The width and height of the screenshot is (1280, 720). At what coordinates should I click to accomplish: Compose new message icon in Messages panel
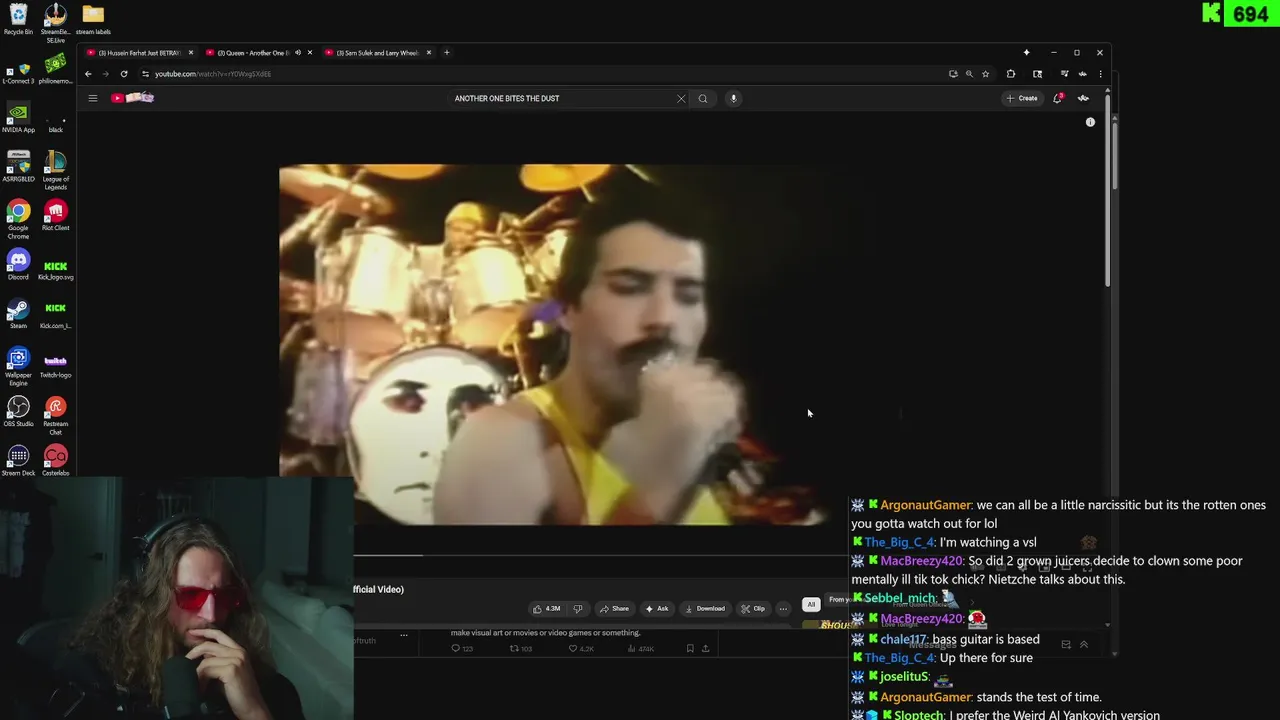(1066, 645)
